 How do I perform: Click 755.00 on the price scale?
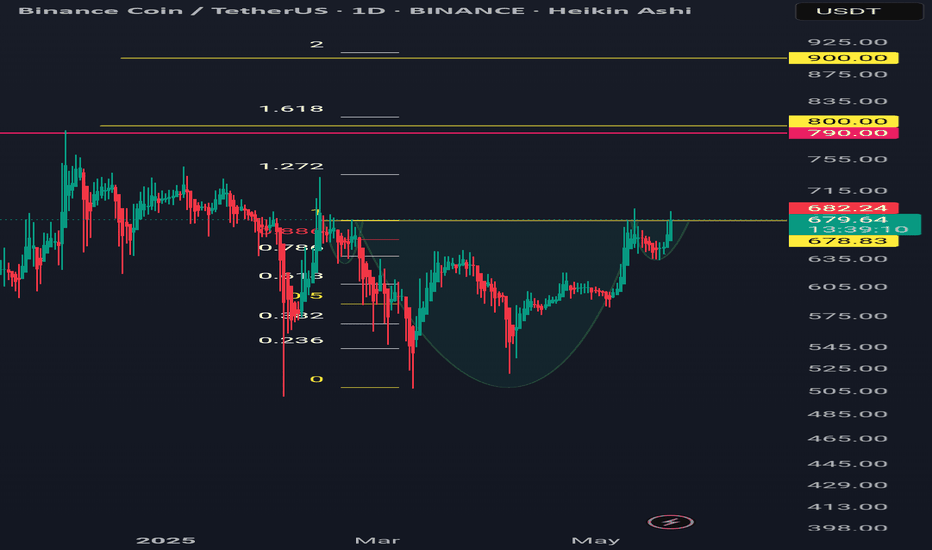[848, 159]
